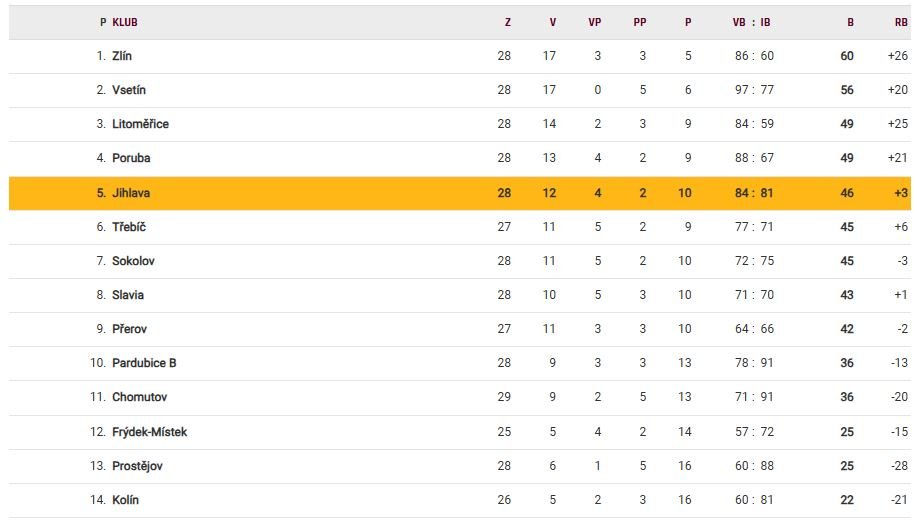Click the RB goal difference header

(901, 22)
